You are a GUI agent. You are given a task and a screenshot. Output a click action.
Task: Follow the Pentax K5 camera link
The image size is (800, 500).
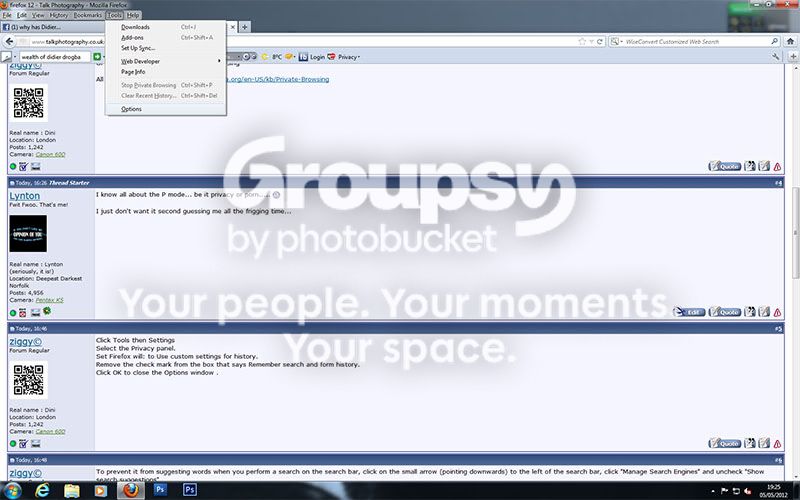pyautogui.click(x=49, y=300)
